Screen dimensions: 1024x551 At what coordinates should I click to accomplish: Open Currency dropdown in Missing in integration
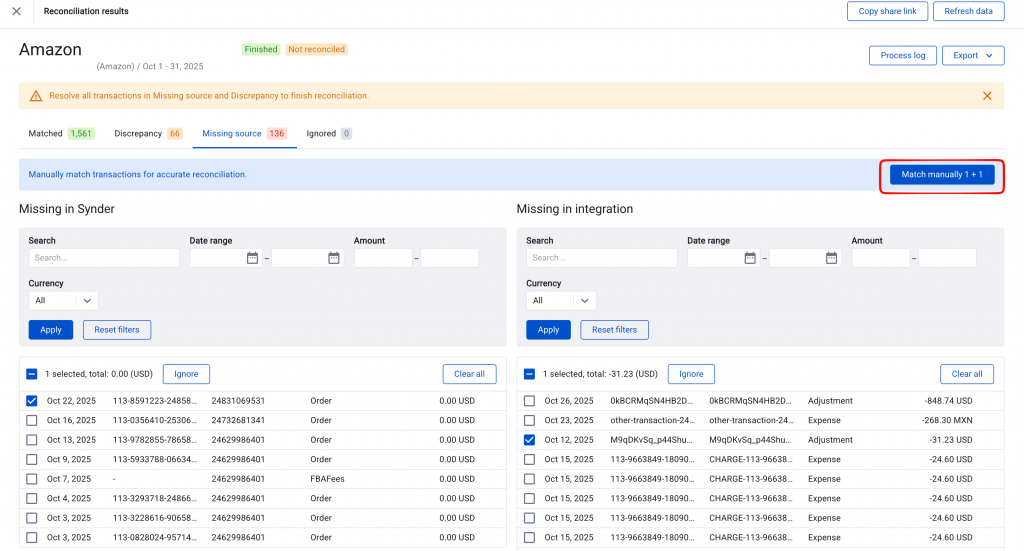[x=561, y=300]
